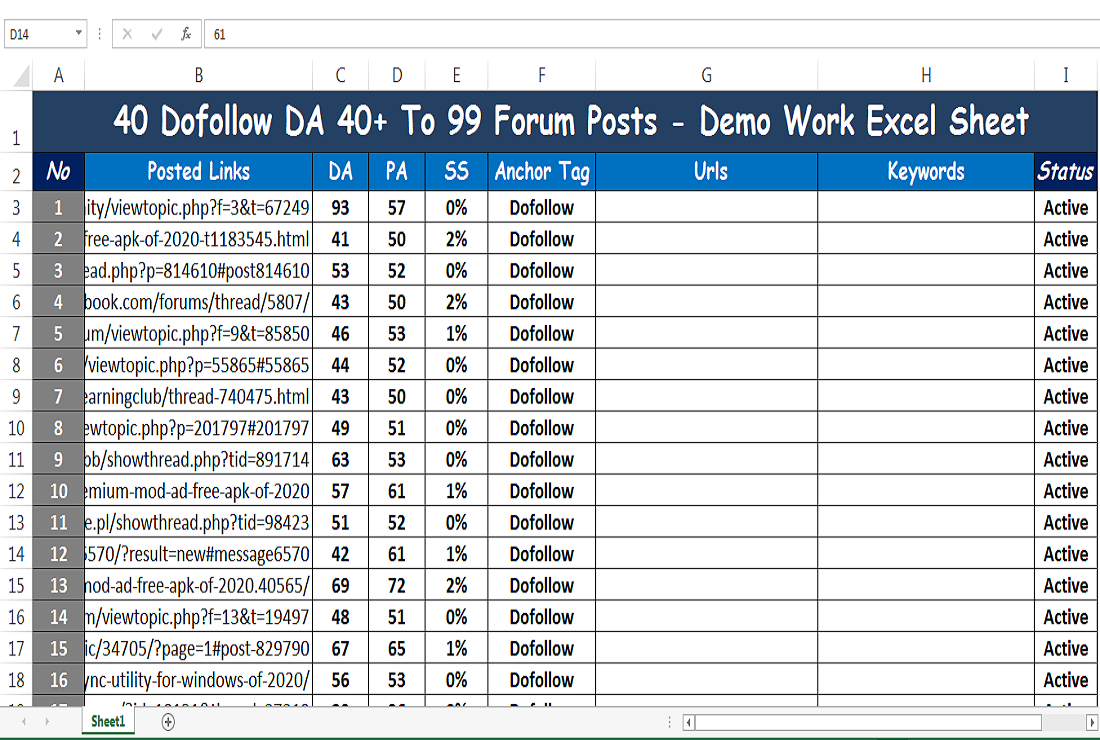
Task: Select the Posted Links column B header
Action: pos(199,74)
